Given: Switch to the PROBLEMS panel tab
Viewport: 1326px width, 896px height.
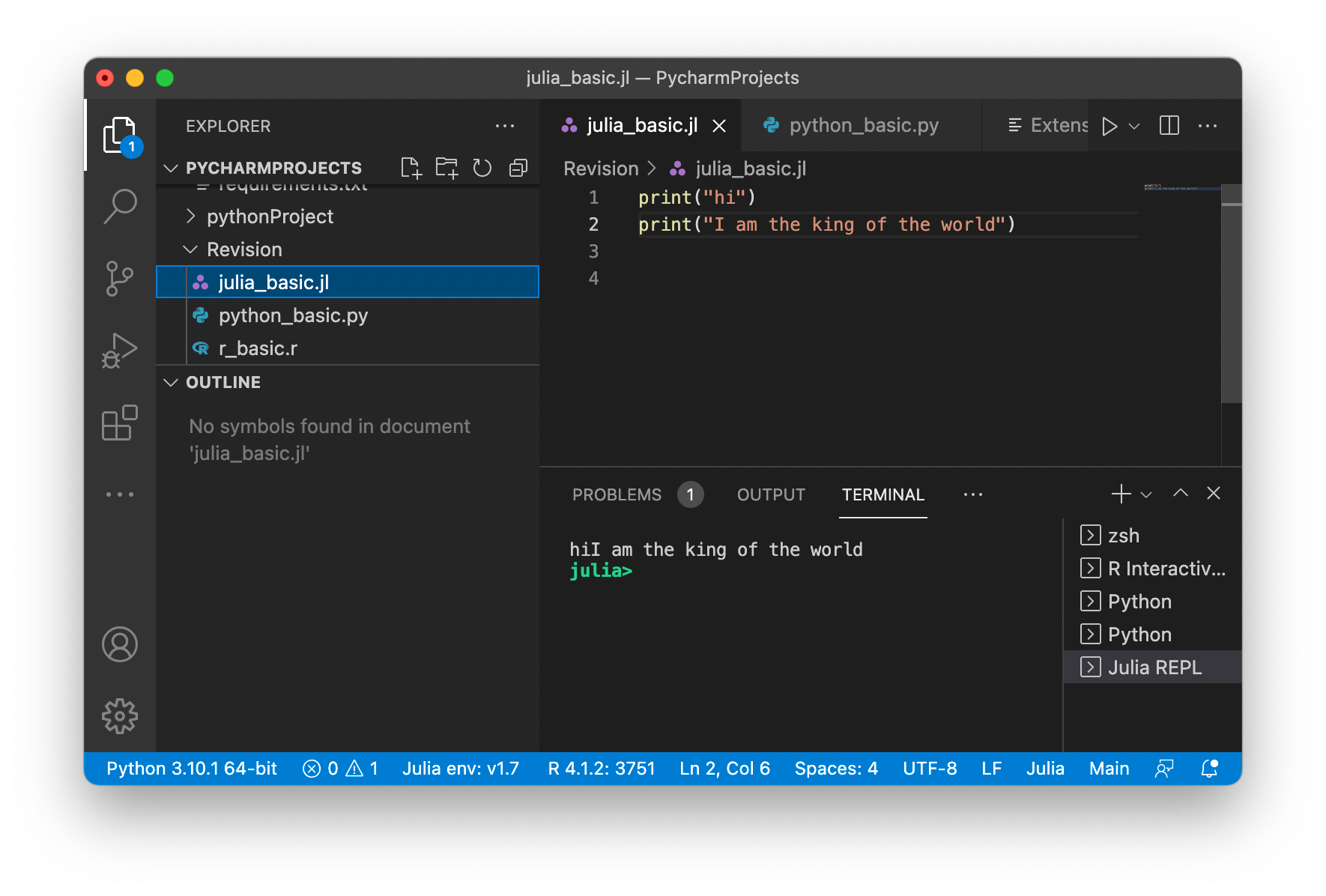Looking at the screenshot, I should pos(617,494).
